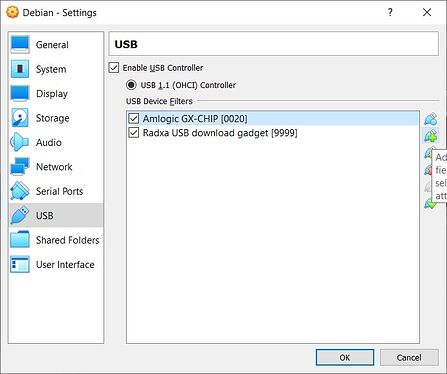
Task: Select Serial Ports in sidebar
Action: click(x=56, y=191)
